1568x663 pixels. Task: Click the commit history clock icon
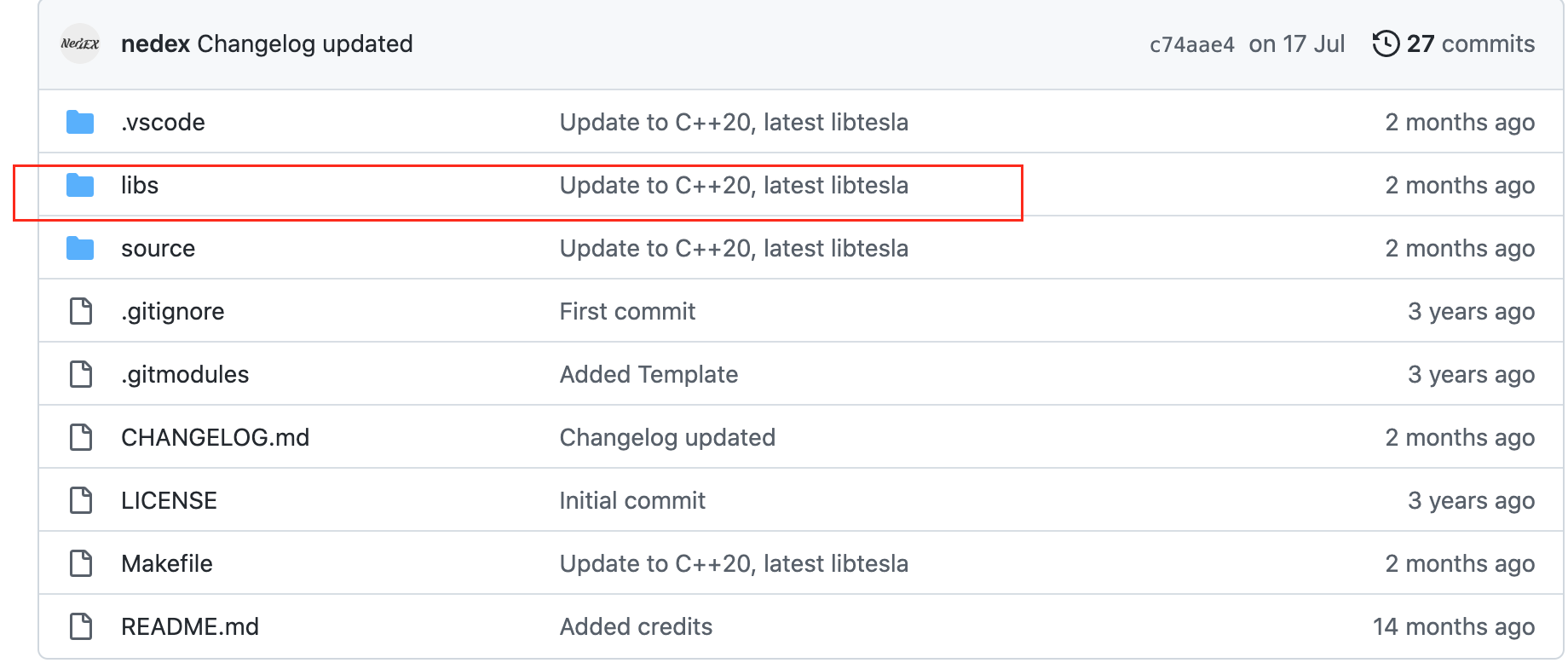[x=1386, y=43]
